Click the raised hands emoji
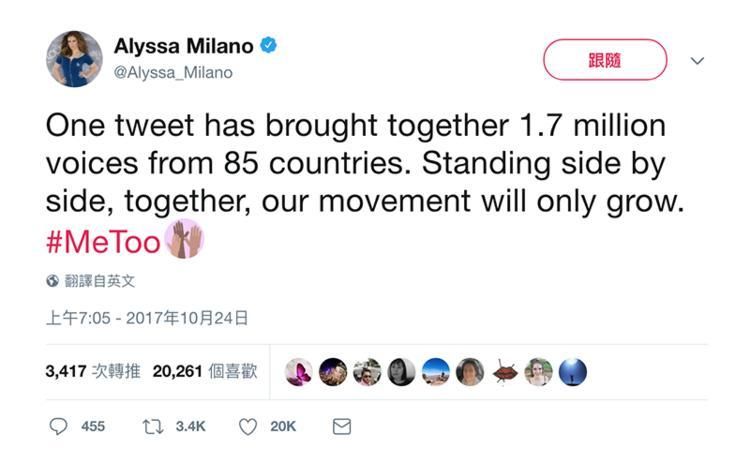750x463 pixels. [x=185, y=239]
